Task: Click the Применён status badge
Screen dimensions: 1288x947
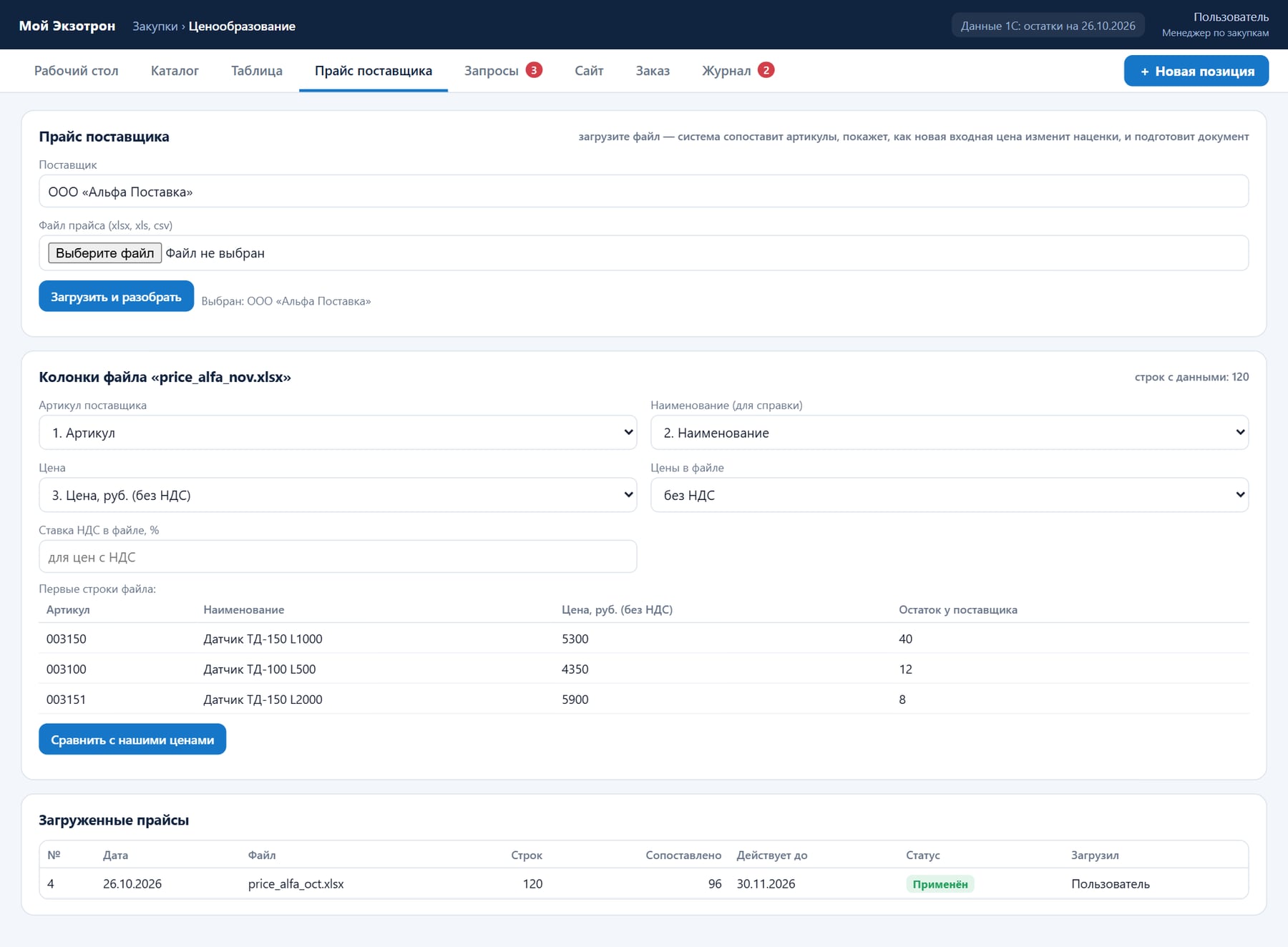Action: (x=940, y=884)
